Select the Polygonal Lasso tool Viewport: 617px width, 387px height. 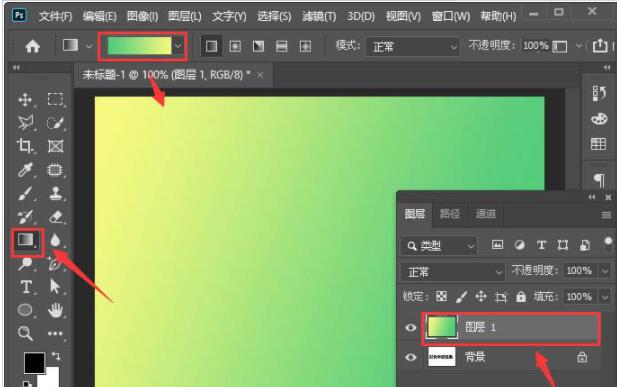[26, 122]
